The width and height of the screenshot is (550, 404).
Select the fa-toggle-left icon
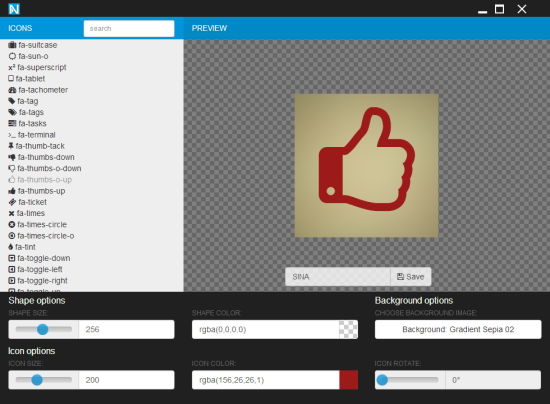click(35, 269)
